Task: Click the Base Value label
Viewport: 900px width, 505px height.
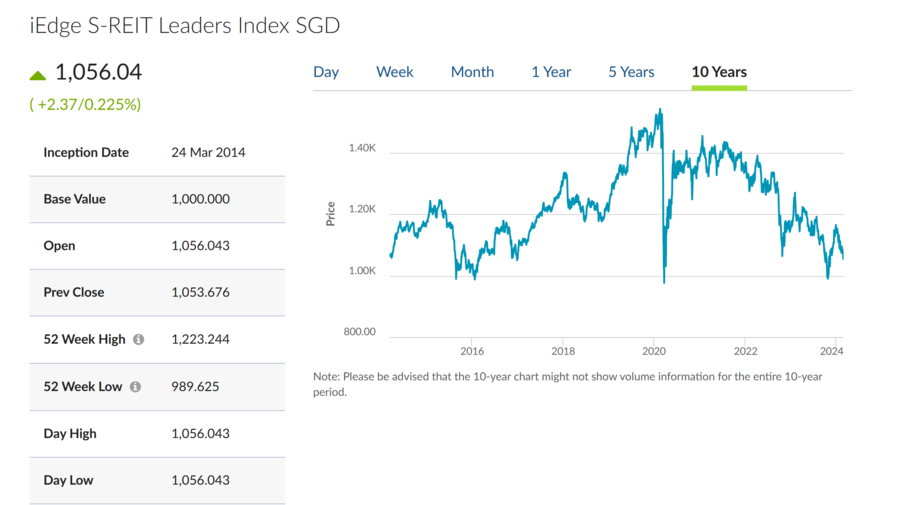Action: [75, 199]
